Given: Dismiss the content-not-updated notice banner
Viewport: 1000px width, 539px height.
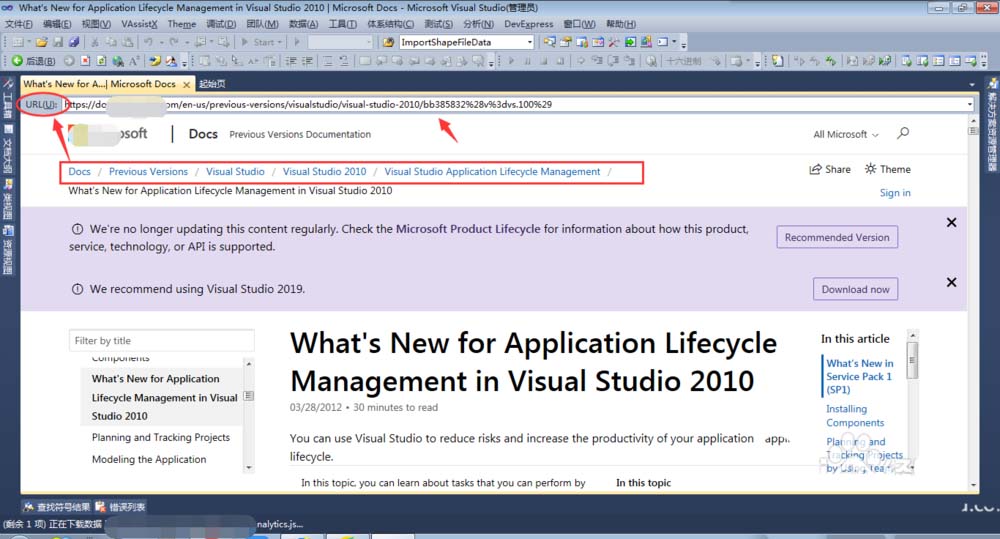Looking at the screenshot, I should point(951,223).
